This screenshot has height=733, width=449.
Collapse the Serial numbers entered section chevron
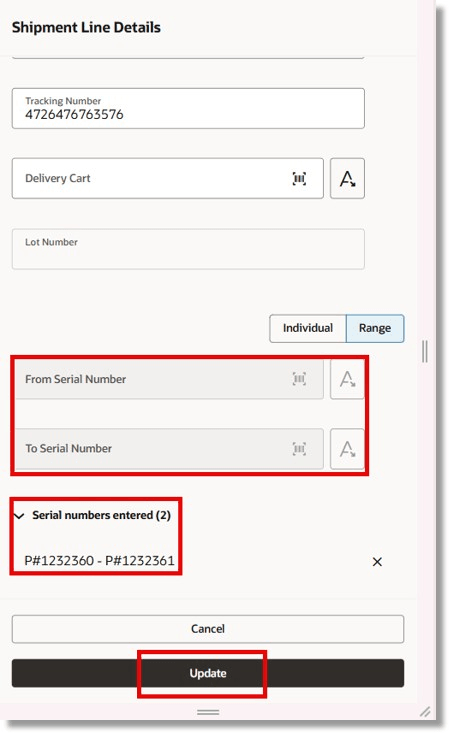coord(19,516)
